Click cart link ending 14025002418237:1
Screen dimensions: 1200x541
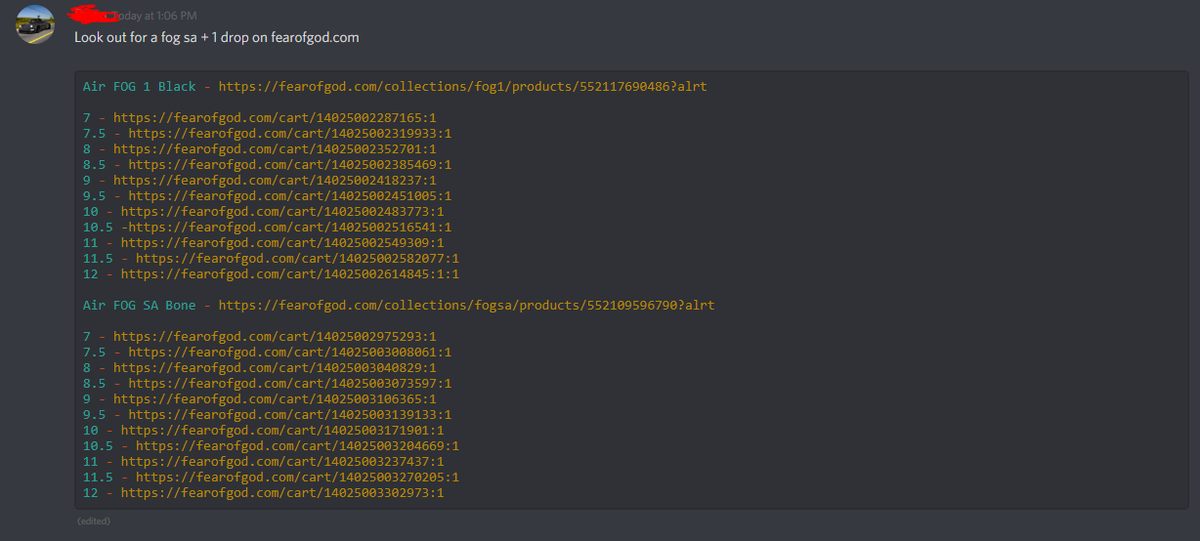[275, 181]
